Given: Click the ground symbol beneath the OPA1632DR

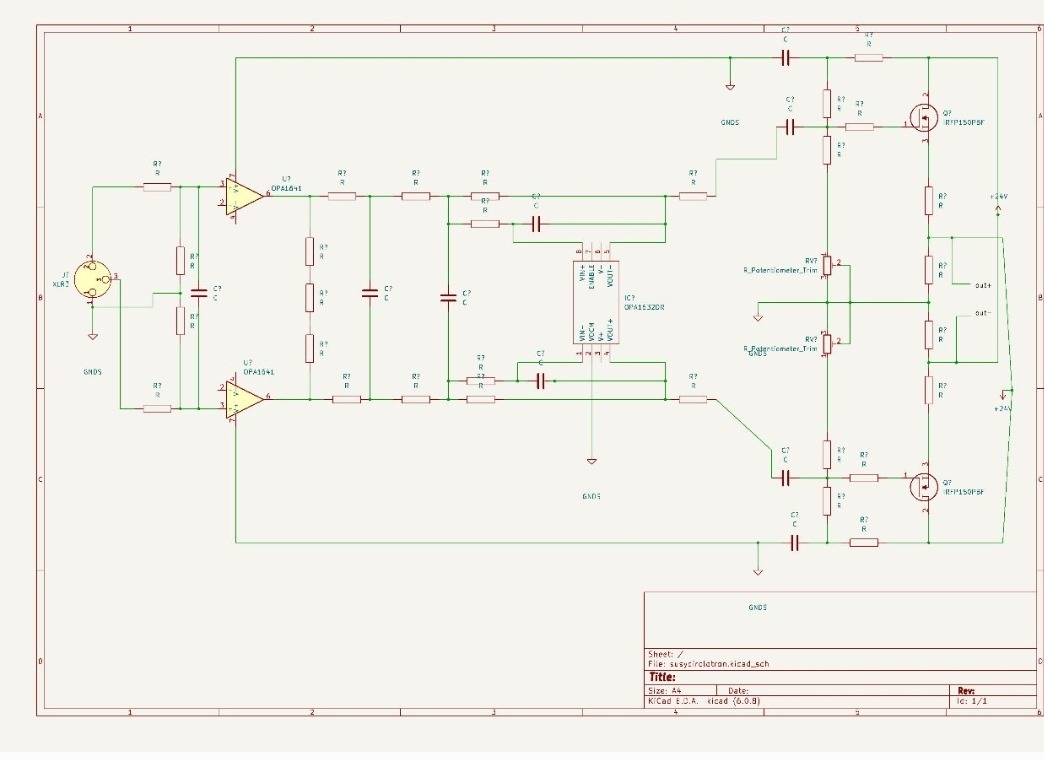Looking at the screenshot, I should (591, 461).
